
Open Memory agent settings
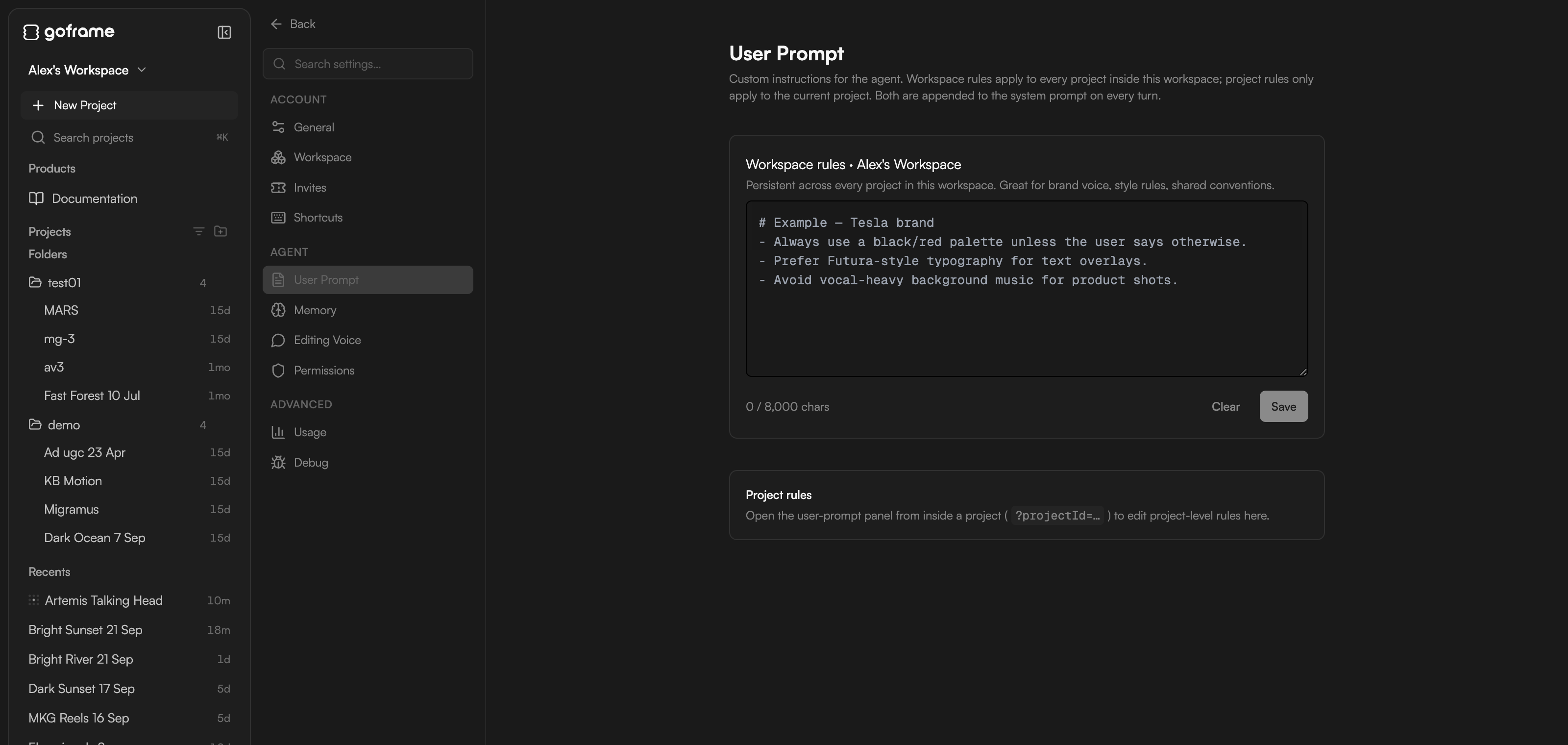click(x=367, y=310)
